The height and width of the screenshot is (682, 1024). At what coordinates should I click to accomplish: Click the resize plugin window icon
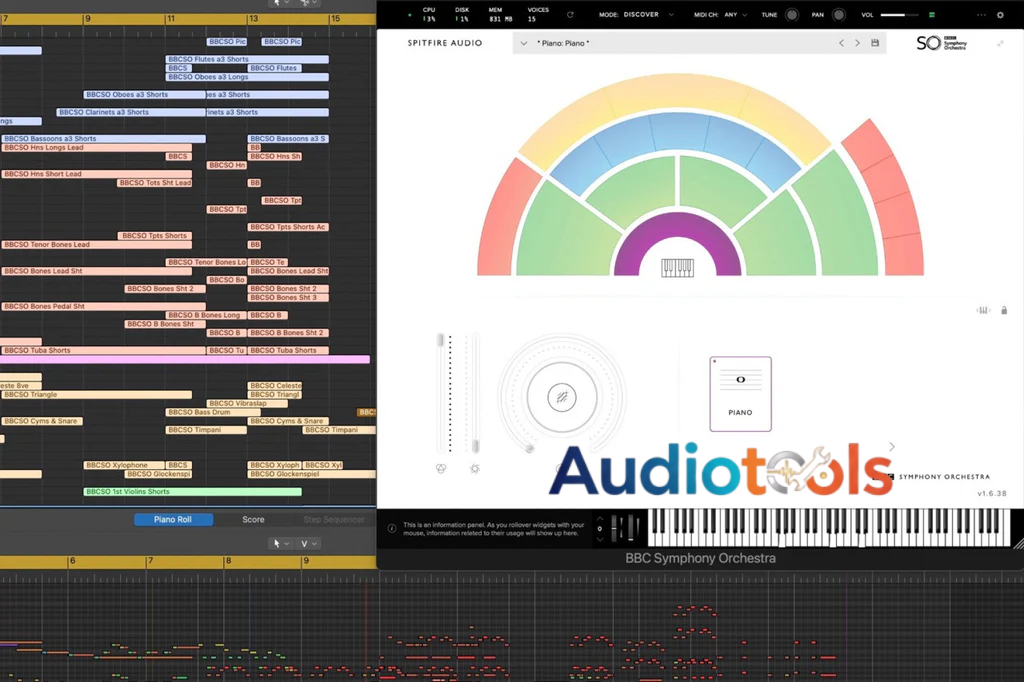1000,44
